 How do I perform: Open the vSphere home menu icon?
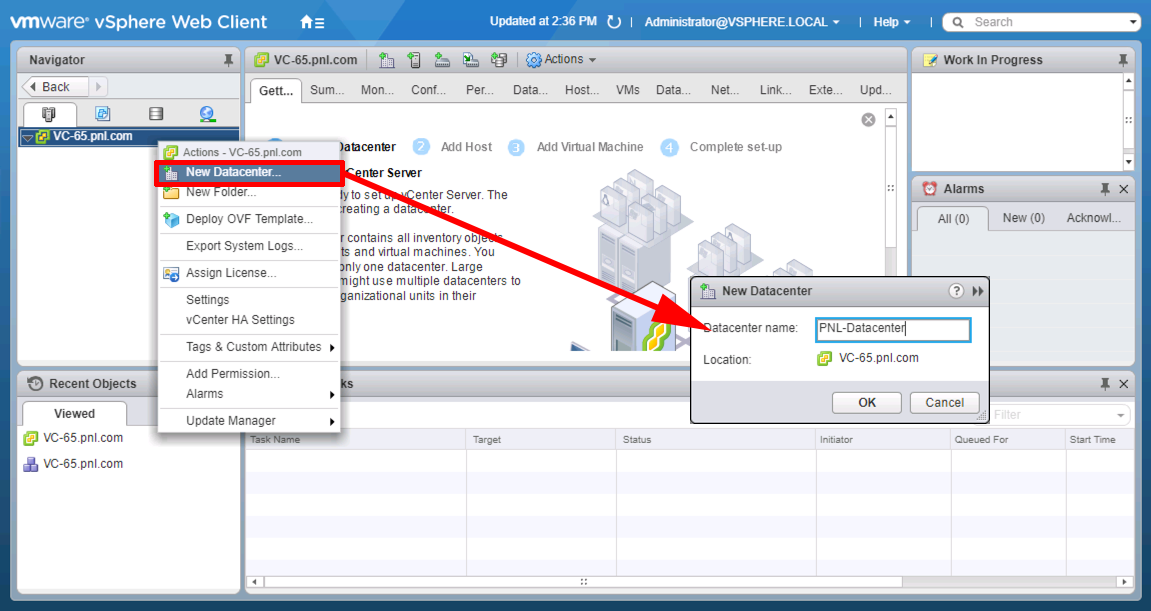pos(312,22)
